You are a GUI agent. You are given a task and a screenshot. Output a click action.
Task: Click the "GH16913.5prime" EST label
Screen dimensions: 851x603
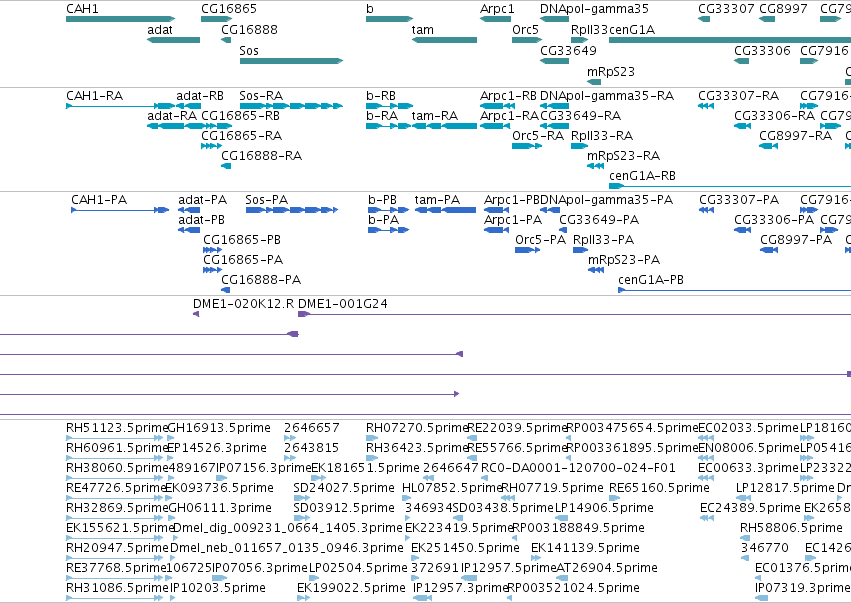[219, 429]
